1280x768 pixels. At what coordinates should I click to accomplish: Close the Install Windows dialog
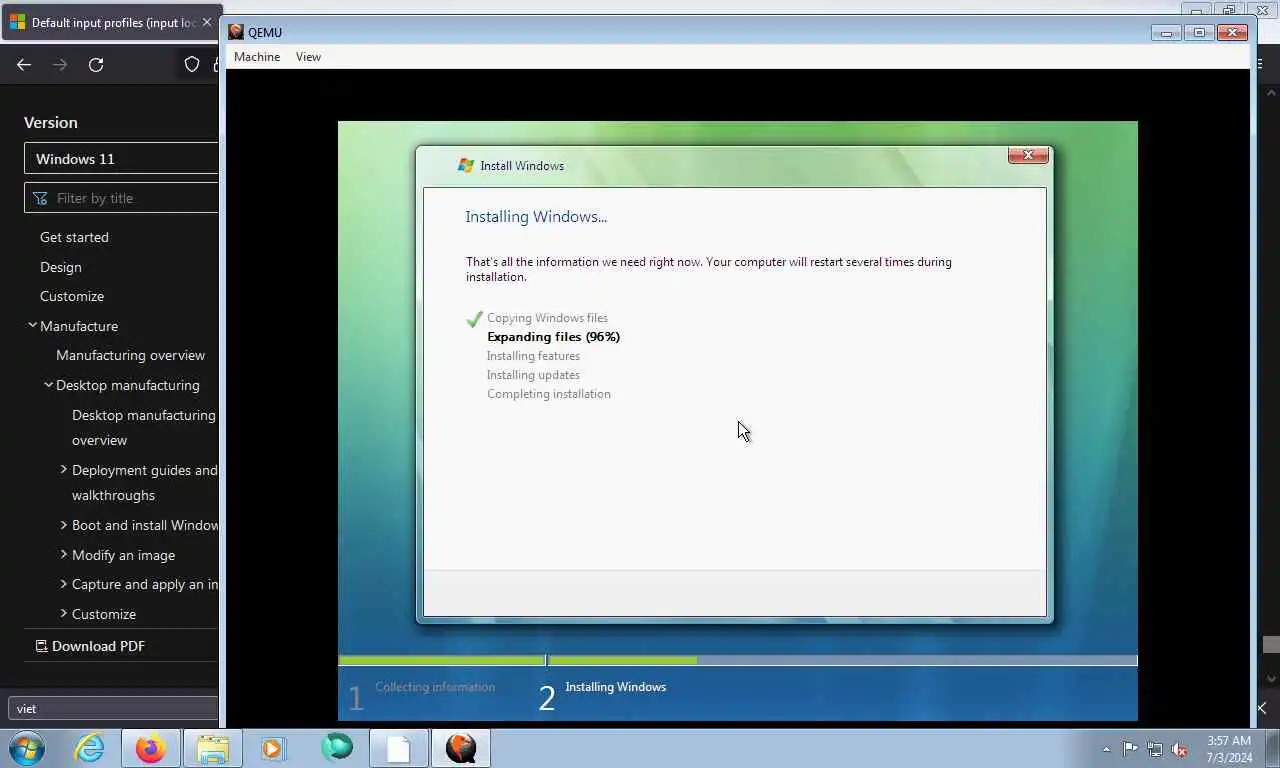click(x=1028, y=155)
